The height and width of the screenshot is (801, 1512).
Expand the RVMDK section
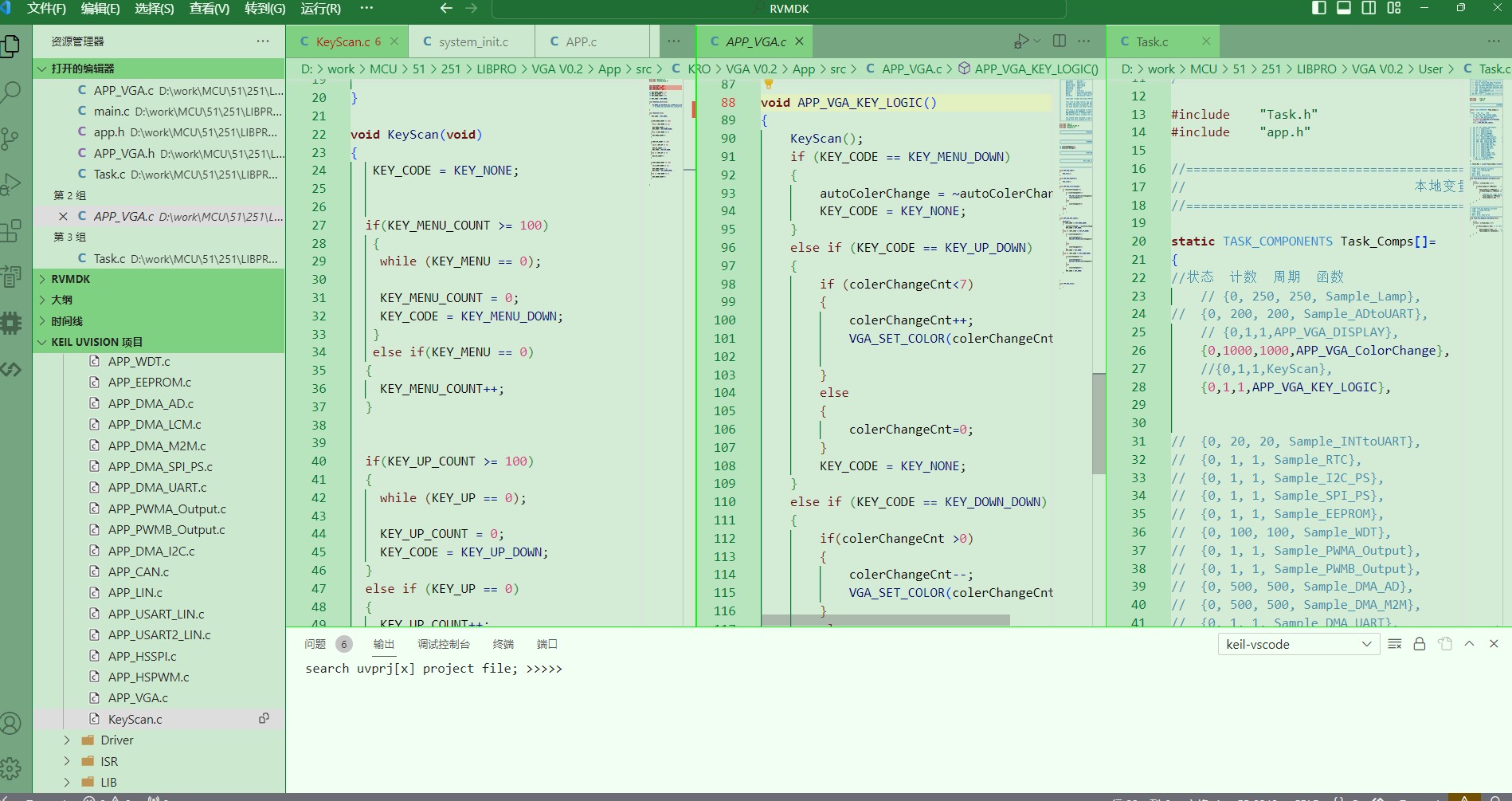click(159, 279)
